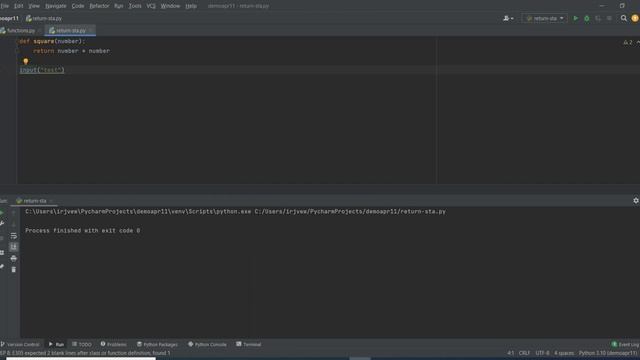Open the inspection warnings indicator showing 2
Viewport: 640px width, 360px height.
pyautogui.click(x=628, y=42)
